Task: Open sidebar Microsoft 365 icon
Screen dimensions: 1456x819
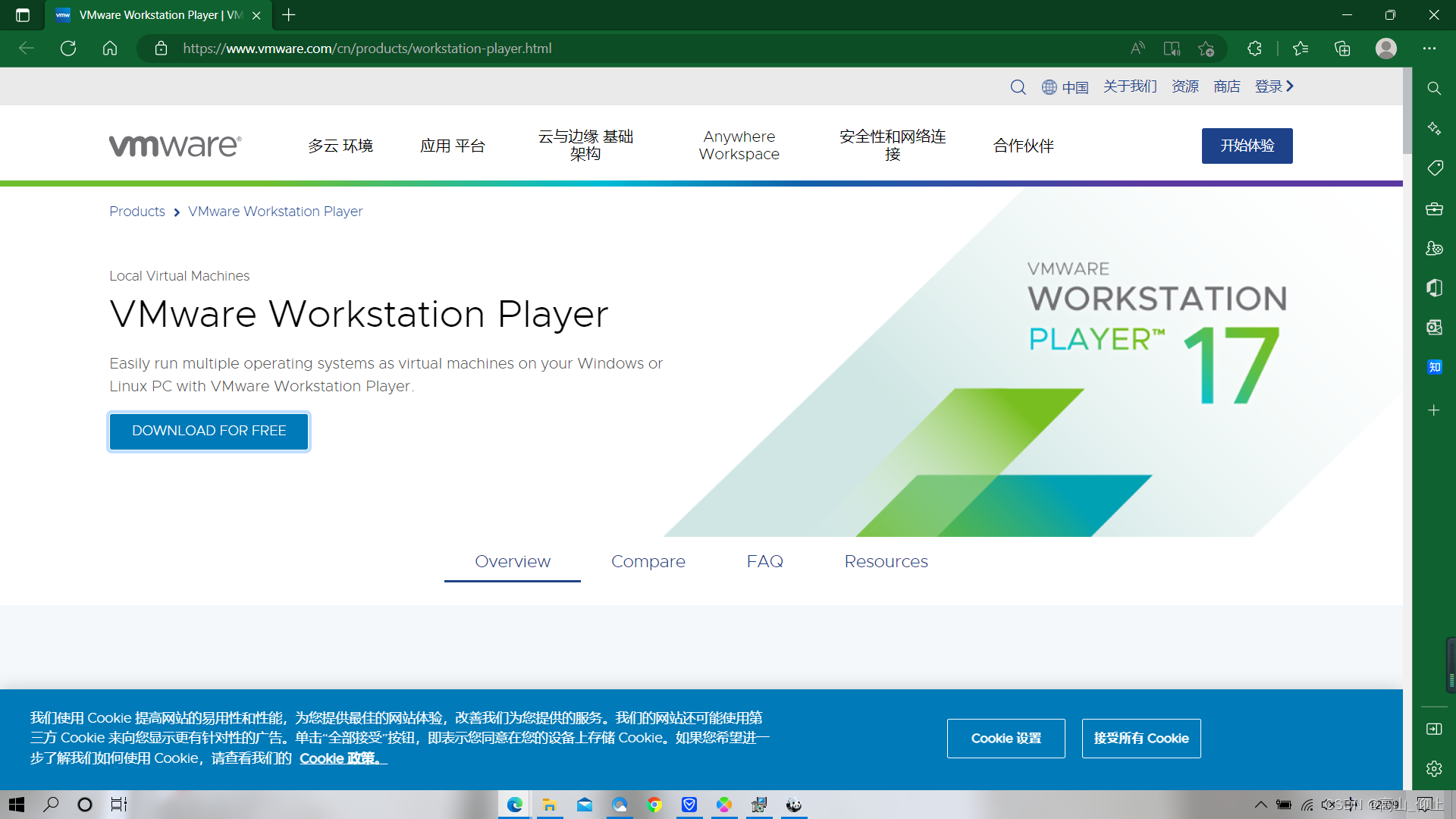Action: pos(1434,287)
